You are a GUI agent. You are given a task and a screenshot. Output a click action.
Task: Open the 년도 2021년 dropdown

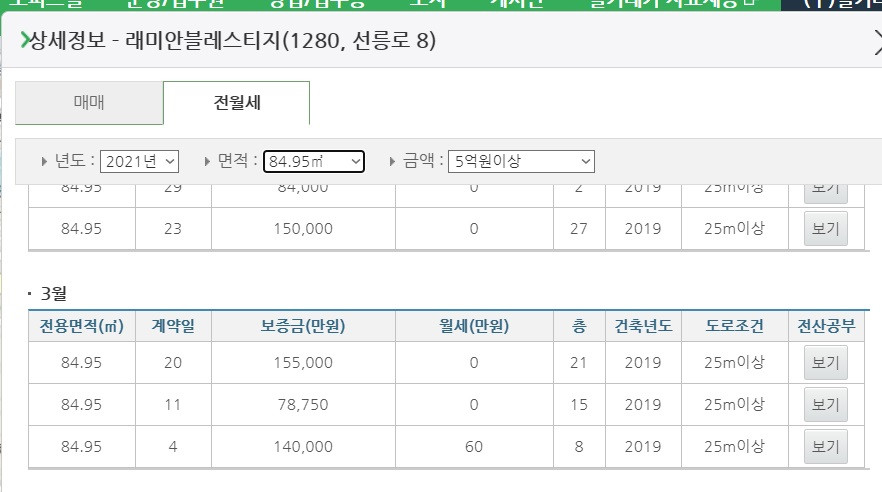(x=140, y=161)
